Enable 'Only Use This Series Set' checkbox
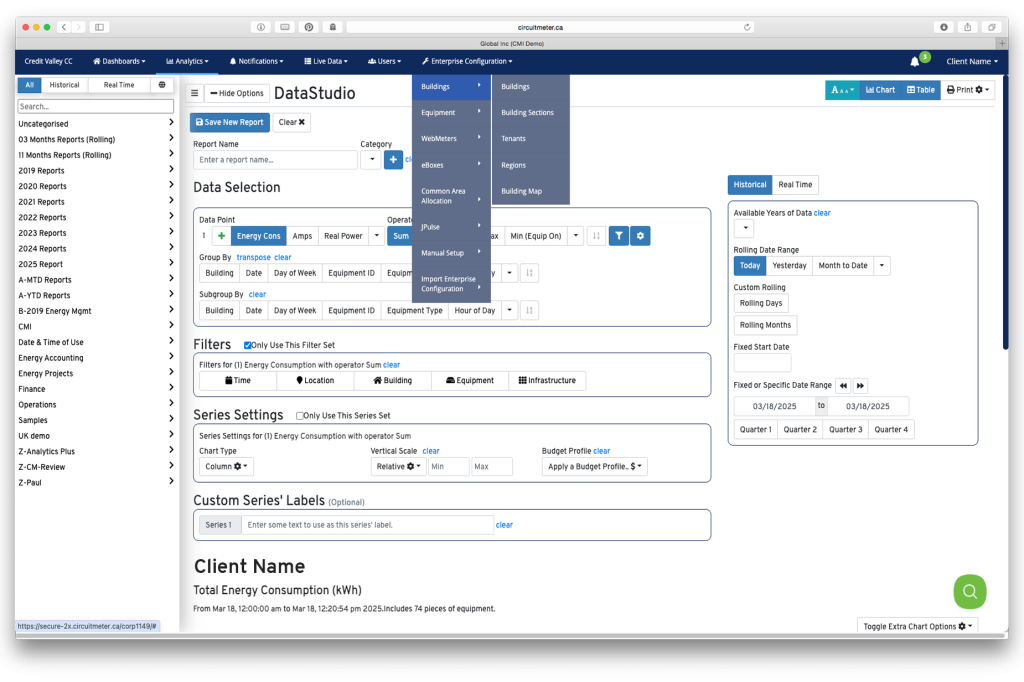The width and height of the screenshot is (1024, 682). point(300,415)
